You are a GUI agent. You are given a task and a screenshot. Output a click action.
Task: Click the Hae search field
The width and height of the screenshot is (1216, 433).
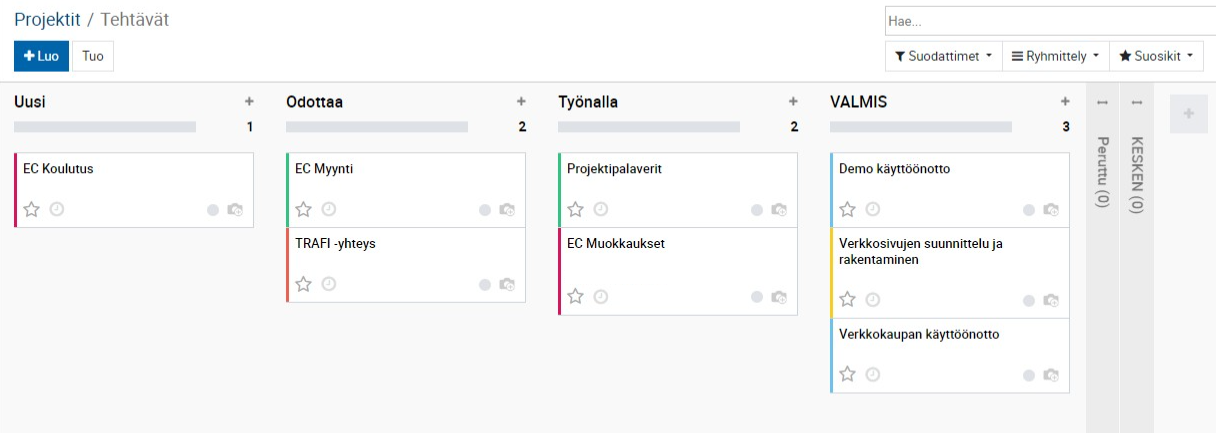[x=1048, y=21]
